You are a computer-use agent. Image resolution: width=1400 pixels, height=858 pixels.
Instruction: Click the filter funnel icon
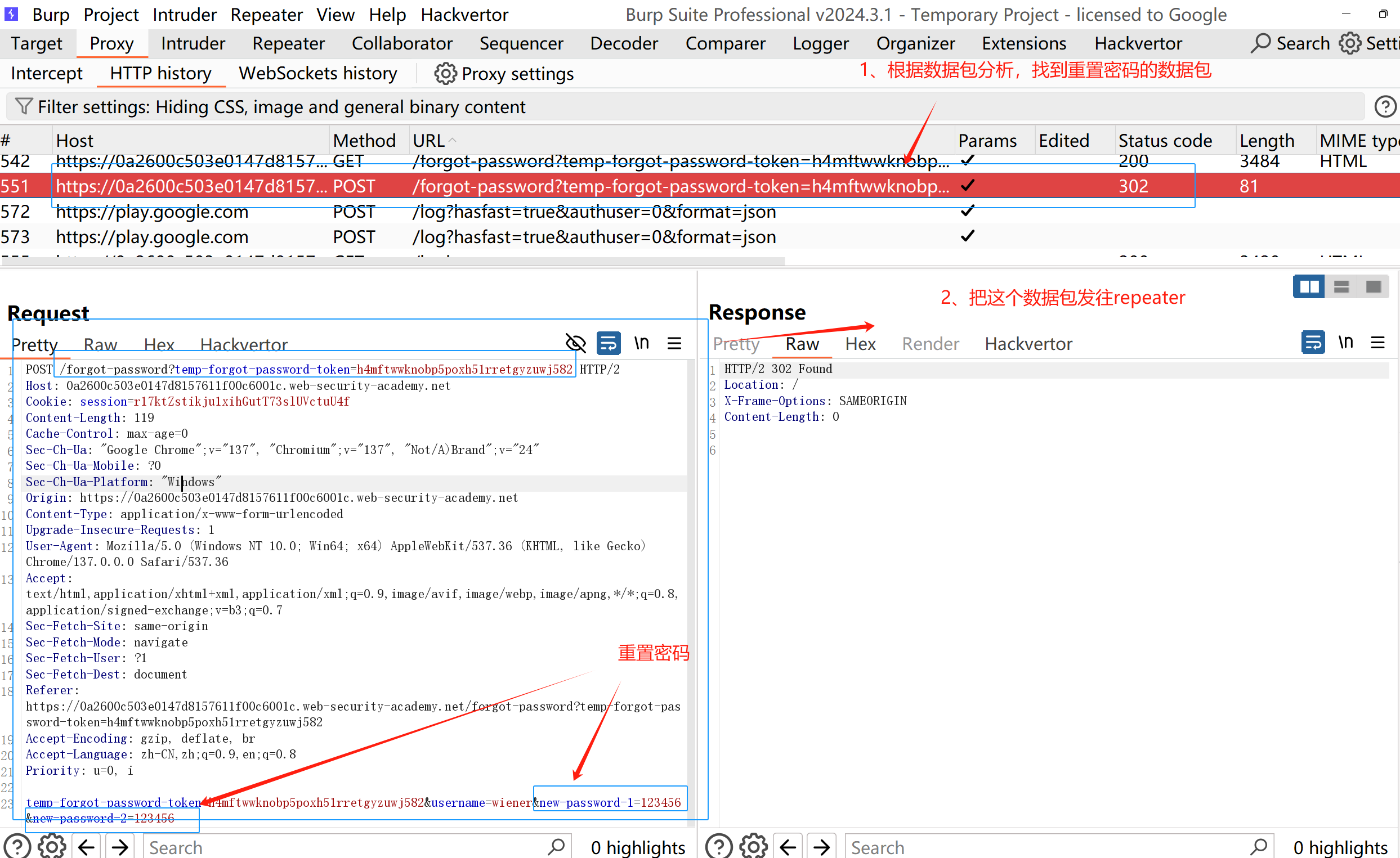[23, 106]
